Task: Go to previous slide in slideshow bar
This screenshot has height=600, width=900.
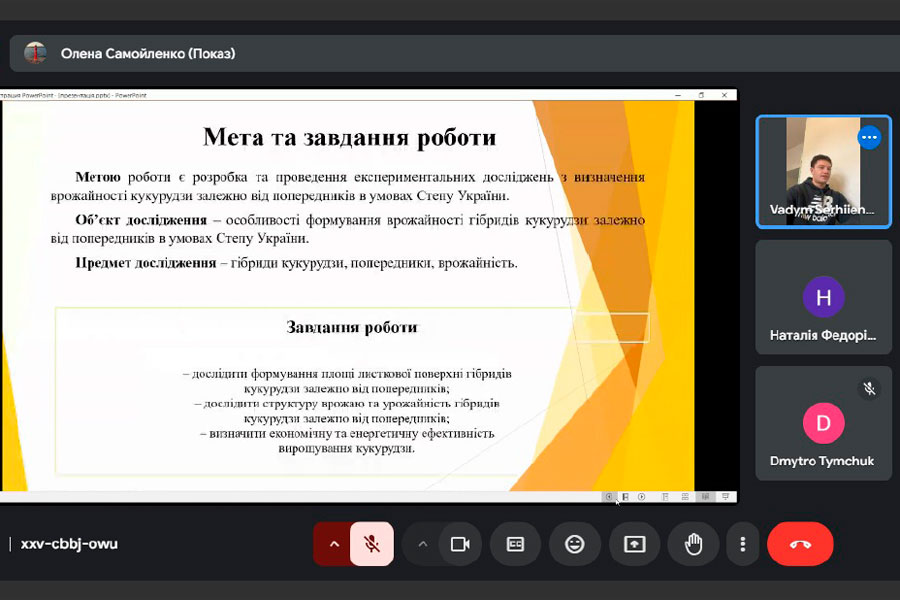Action: click(608, 496)
